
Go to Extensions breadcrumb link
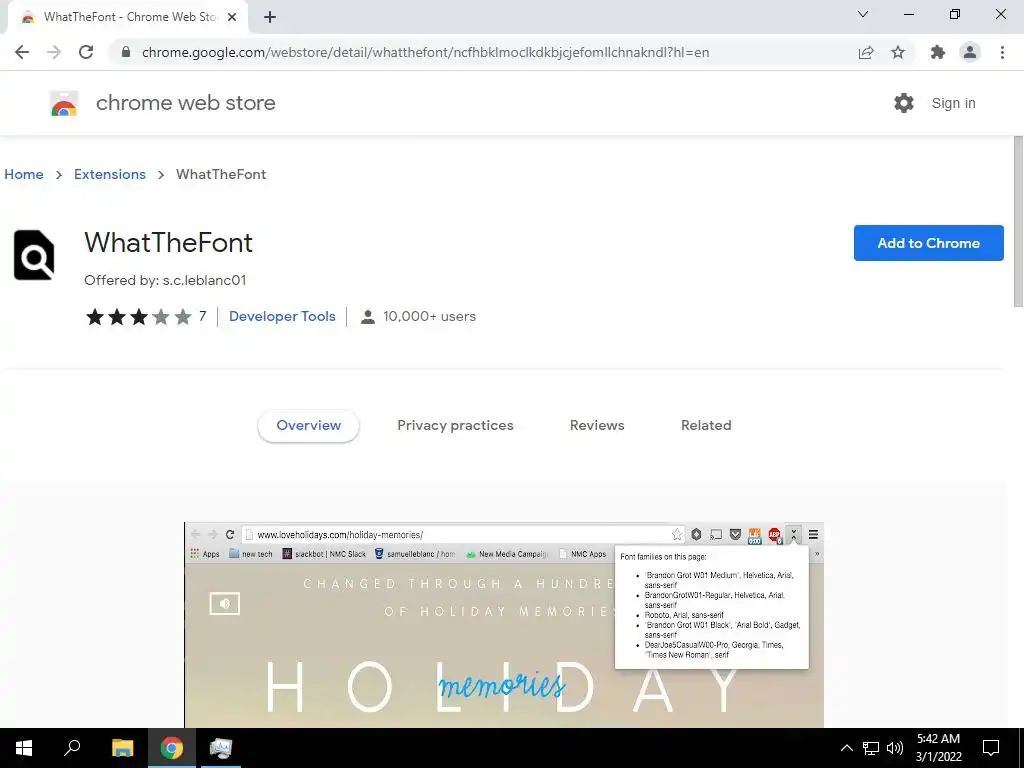(110, 174)
